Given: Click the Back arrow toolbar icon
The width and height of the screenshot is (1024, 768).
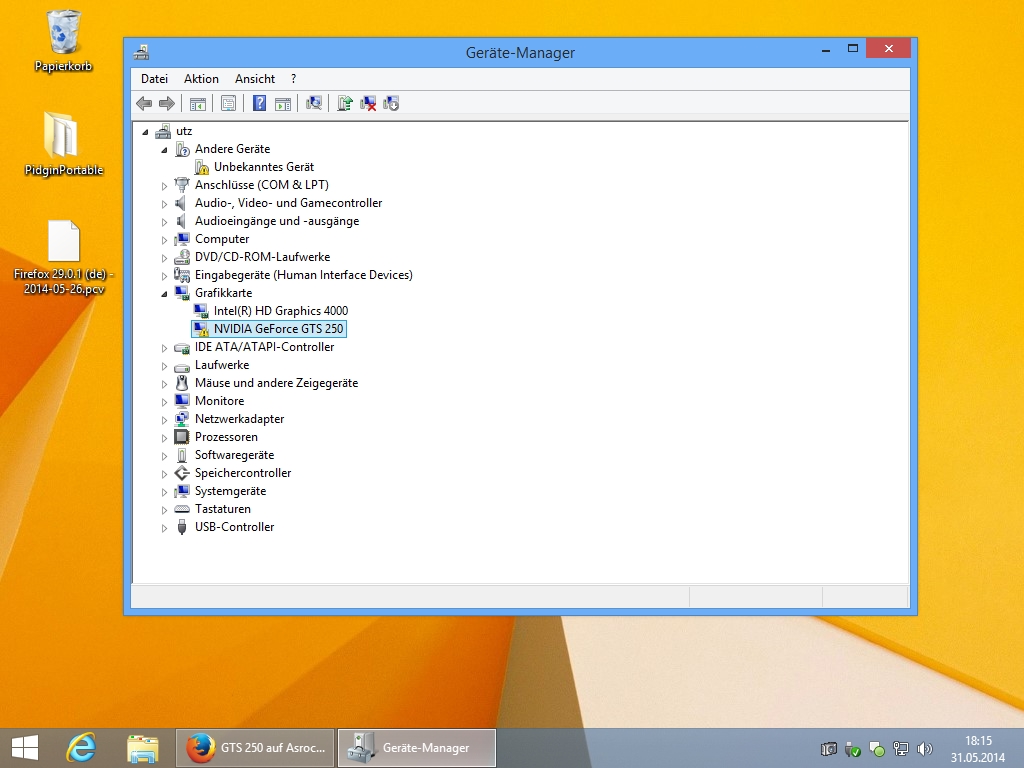Looking at the screenshot, I should pyautogui.click(x=144, y=103).
